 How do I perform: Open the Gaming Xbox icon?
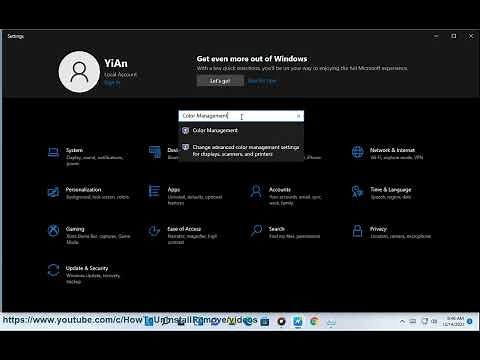[x=54, y=231]
